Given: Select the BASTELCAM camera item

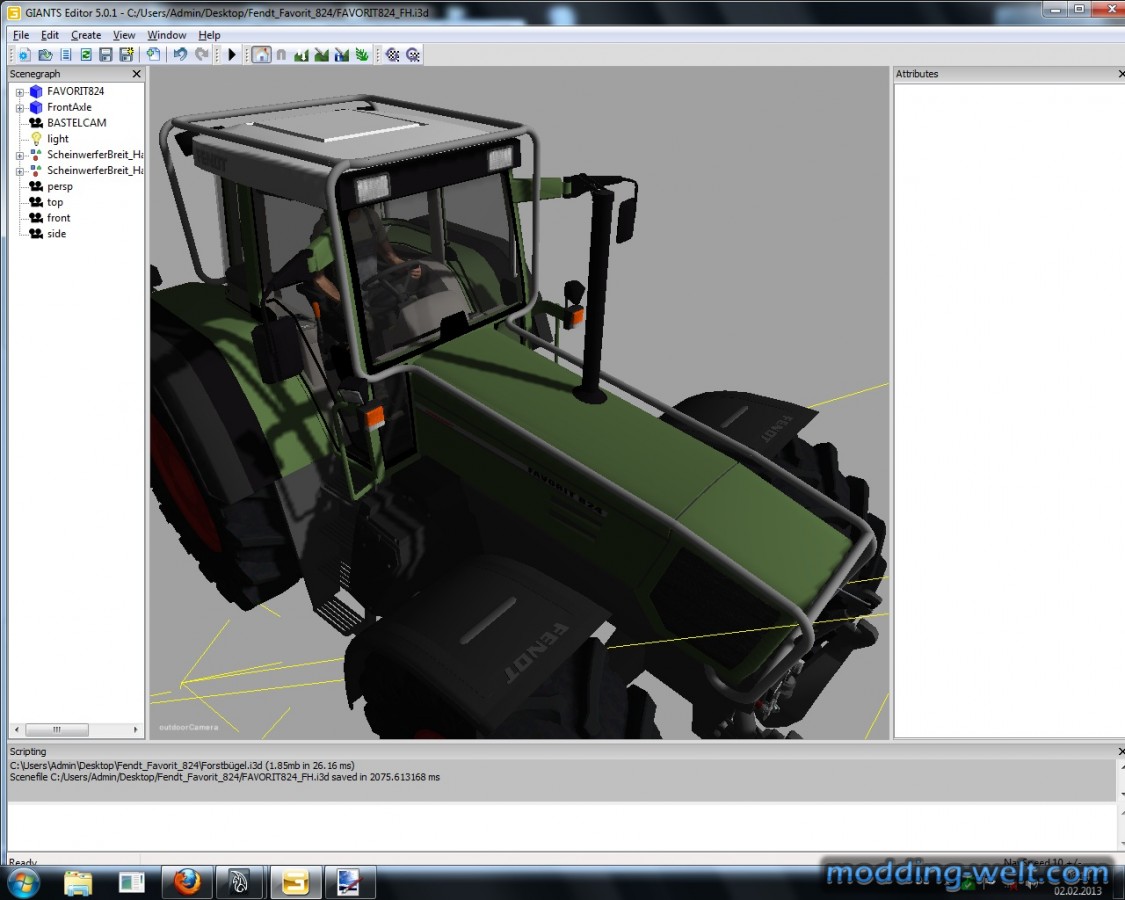Looking at the screenshot, I should pyautogui.click(x=77, y=123).
